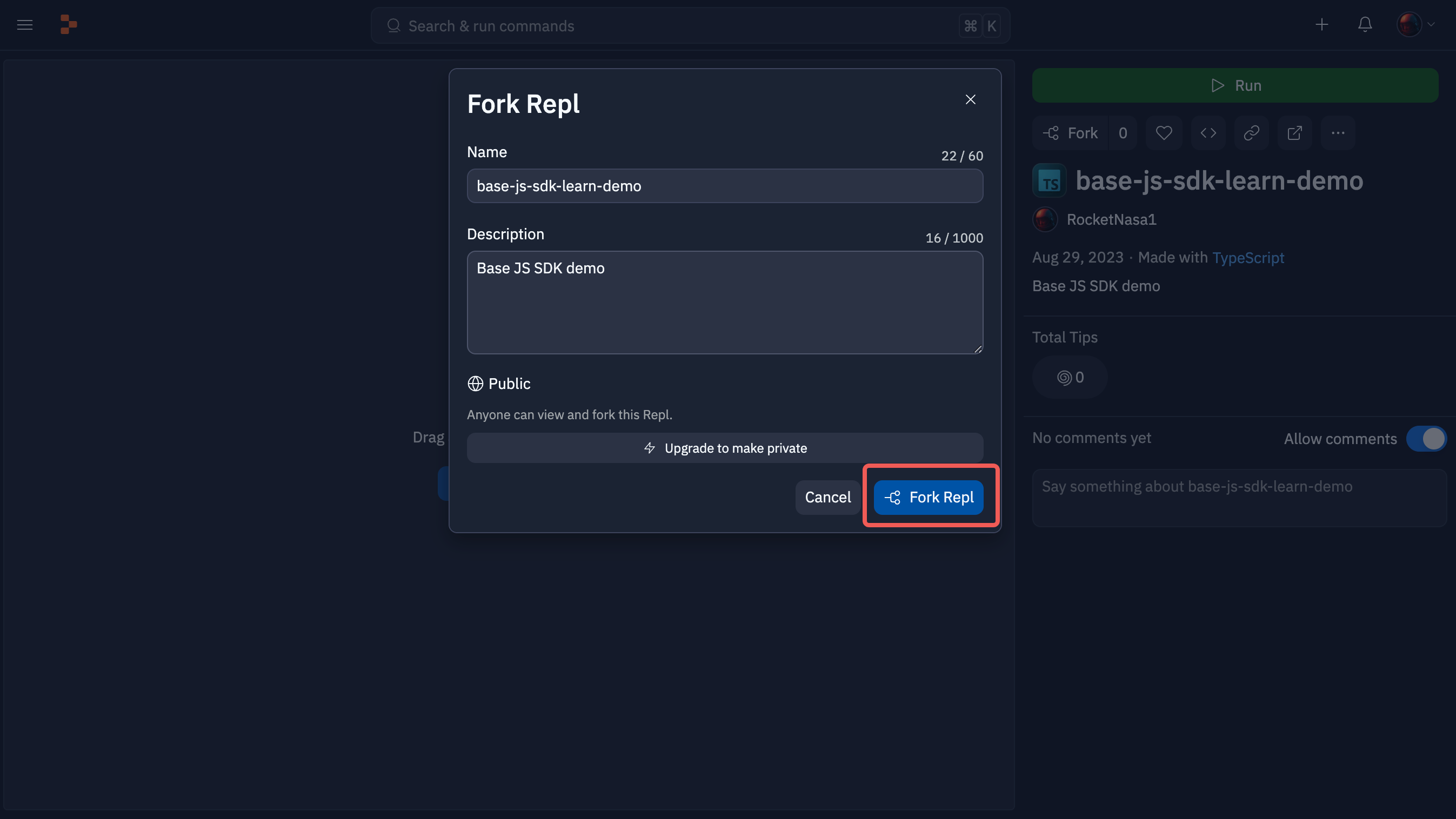Copy the Repl link with chain icon
Image resolution: width=1456 pixels, height=819 pixels.
coord(1251,133)
